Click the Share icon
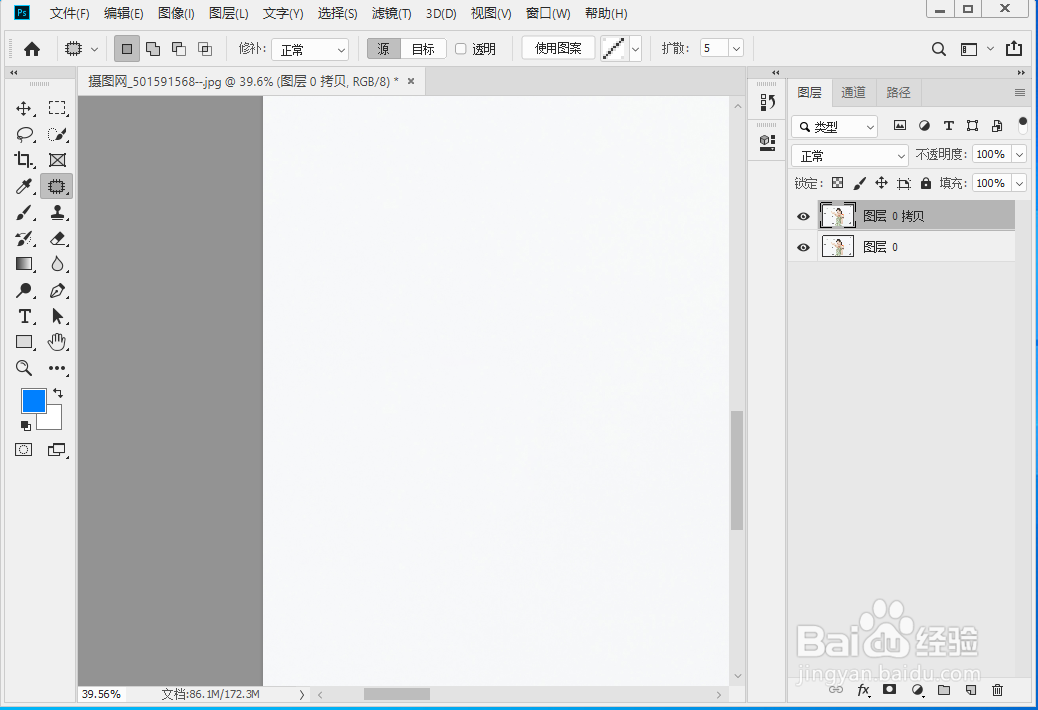Image resolution: width=1038 pixels, height=710 pixels. [x=1014, y=48]
